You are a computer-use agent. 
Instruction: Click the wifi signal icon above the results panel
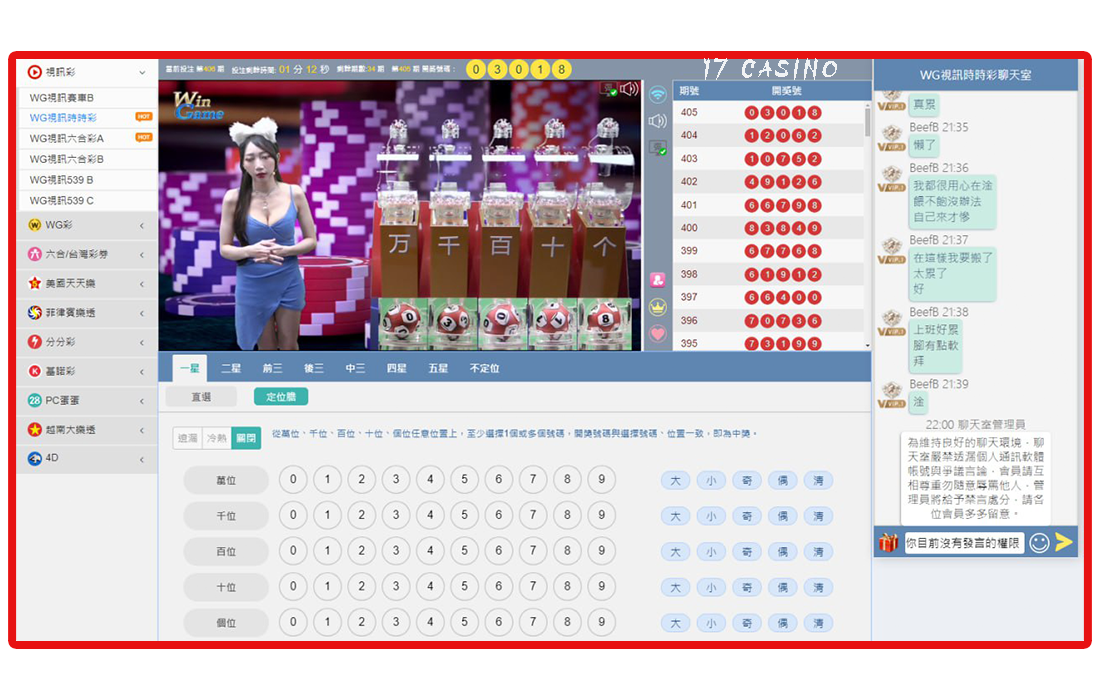(656, 96)
